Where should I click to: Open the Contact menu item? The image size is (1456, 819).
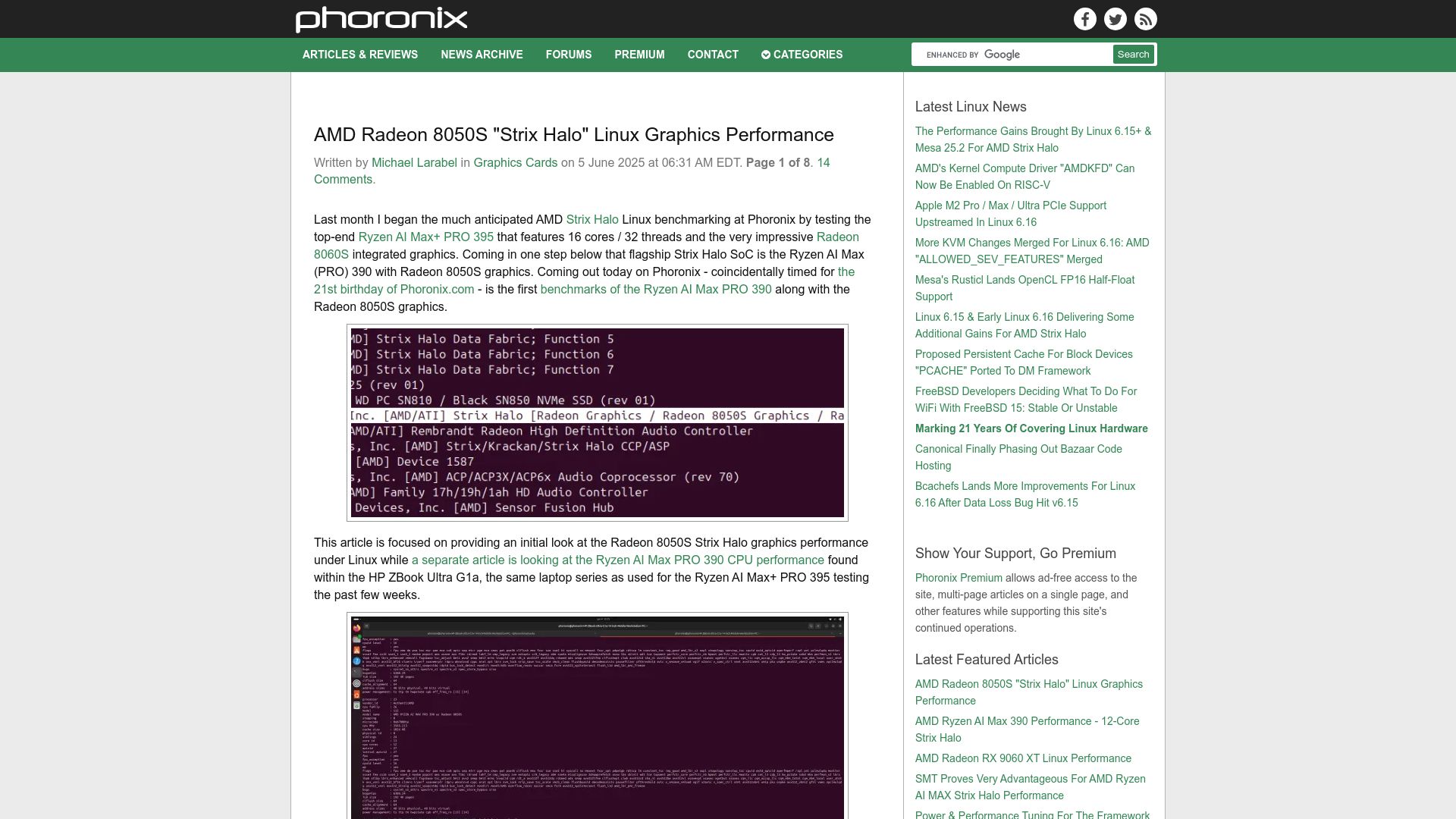[x=713, y=55]
